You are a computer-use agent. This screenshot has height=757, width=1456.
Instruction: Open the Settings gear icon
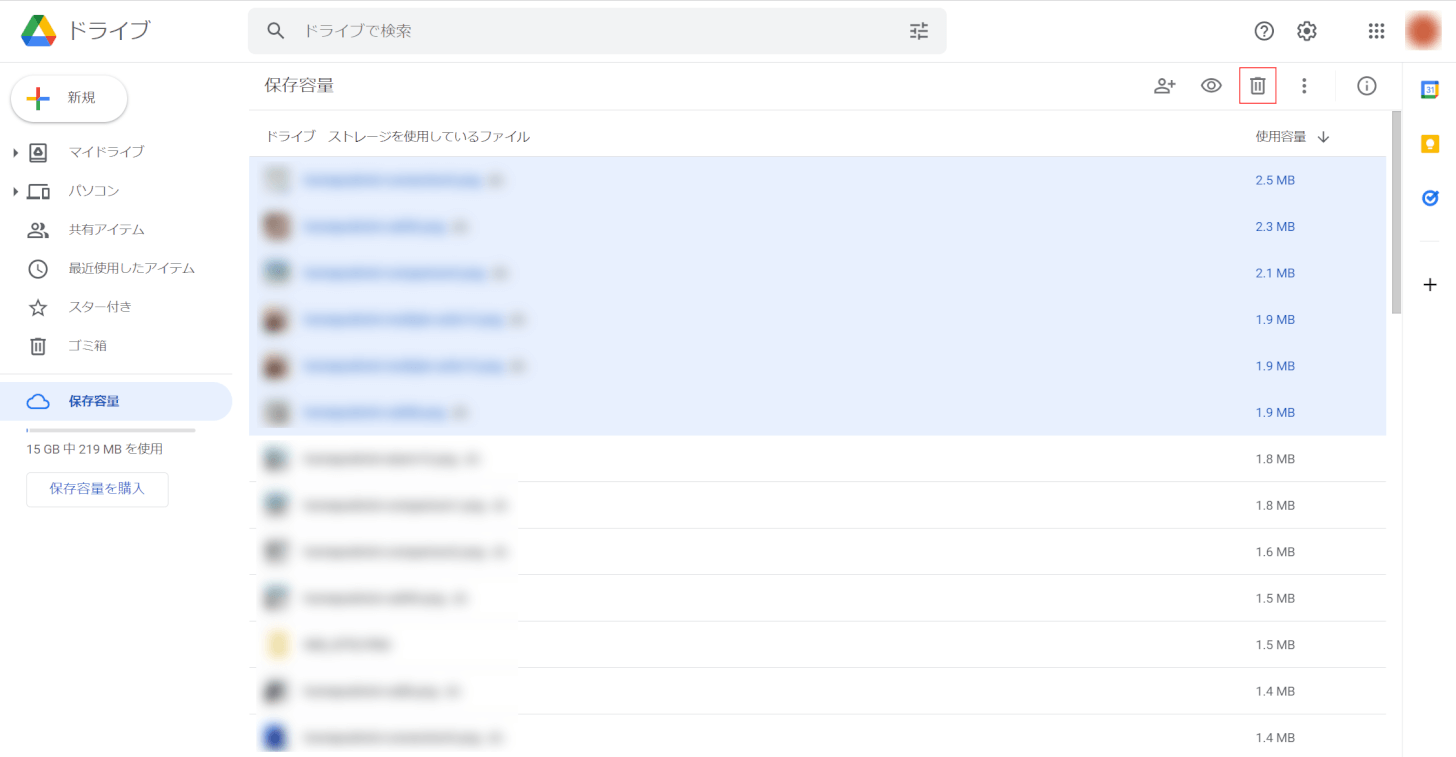(x=1307, y=31)
